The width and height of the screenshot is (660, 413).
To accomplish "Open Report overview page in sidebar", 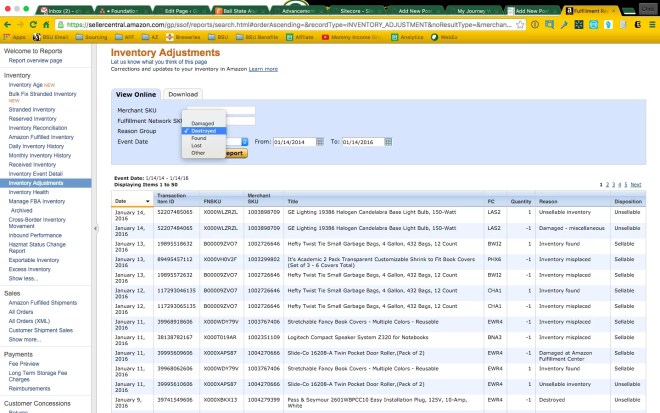I will click(35, 61).
